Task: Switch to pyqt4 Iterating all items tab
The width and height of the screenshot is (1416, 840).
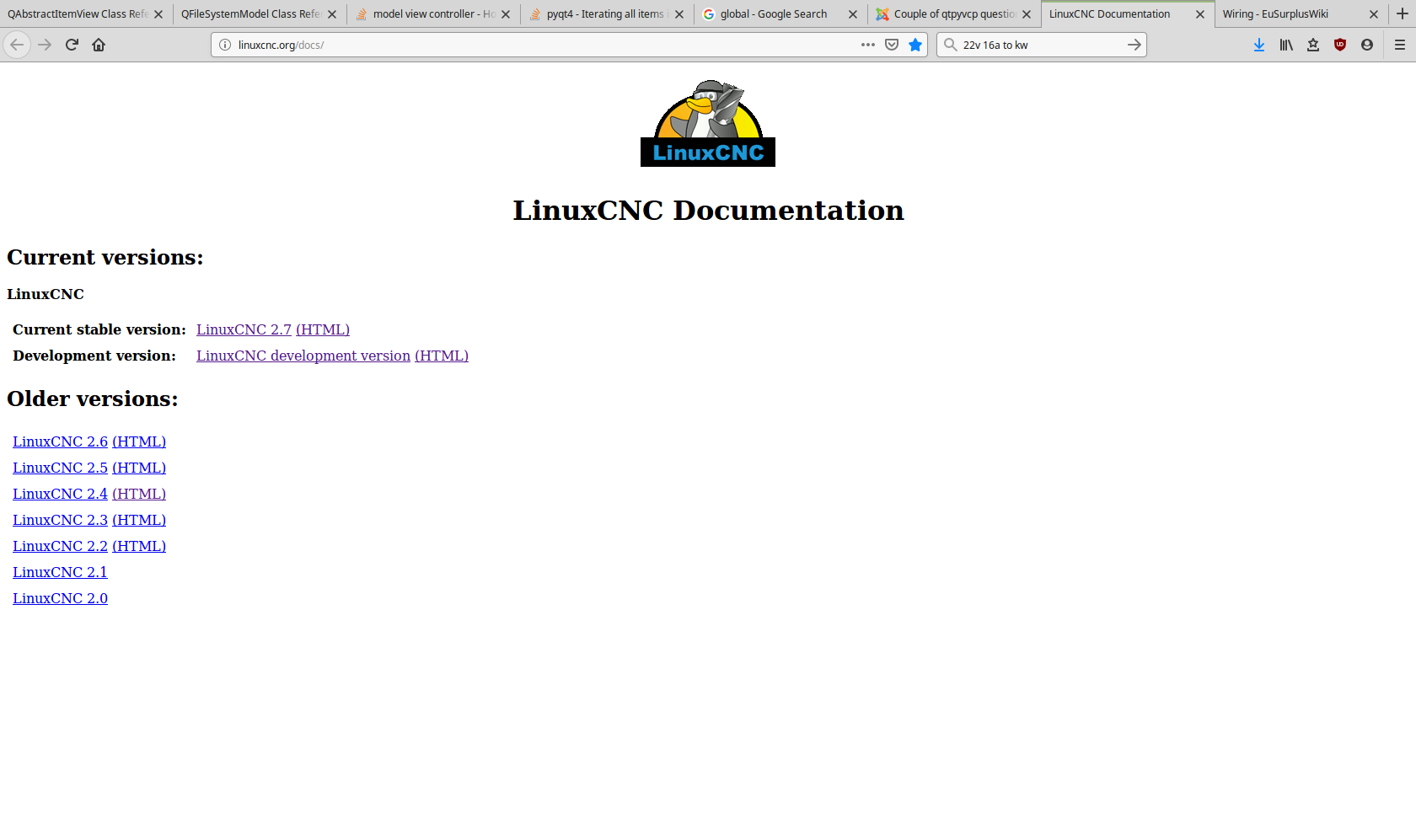Action: pos(605,14)
